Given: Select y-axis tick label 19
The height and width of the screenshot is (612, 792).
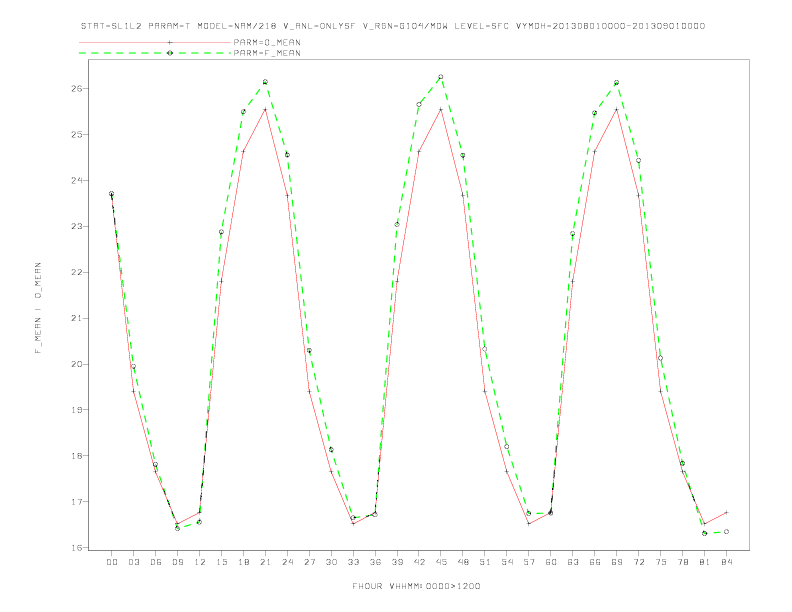Looking at the screenshot, I should click(76, 410).
